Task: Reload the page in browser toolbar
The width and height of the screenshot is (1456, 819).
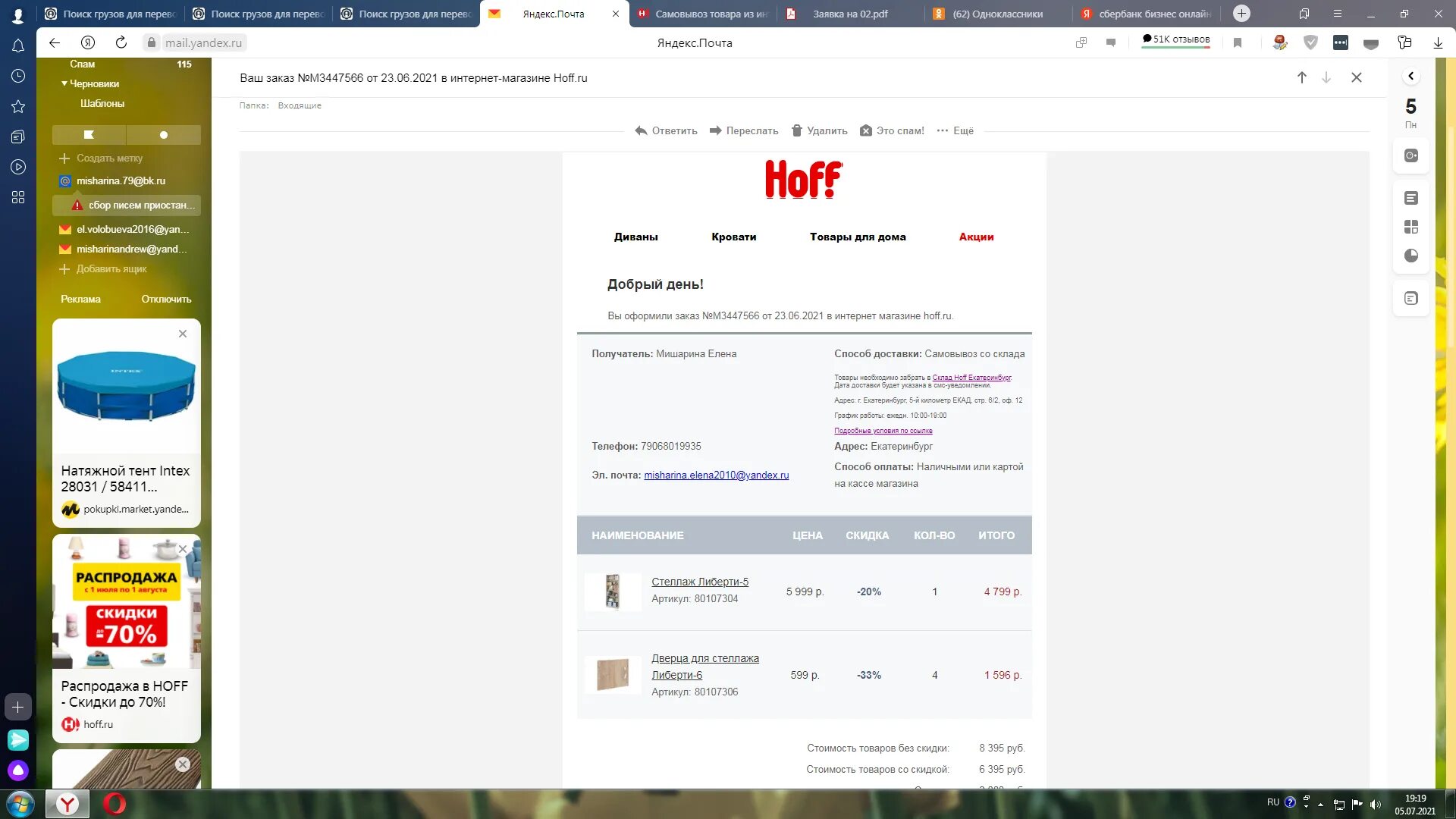Action: tap(121, 42)
